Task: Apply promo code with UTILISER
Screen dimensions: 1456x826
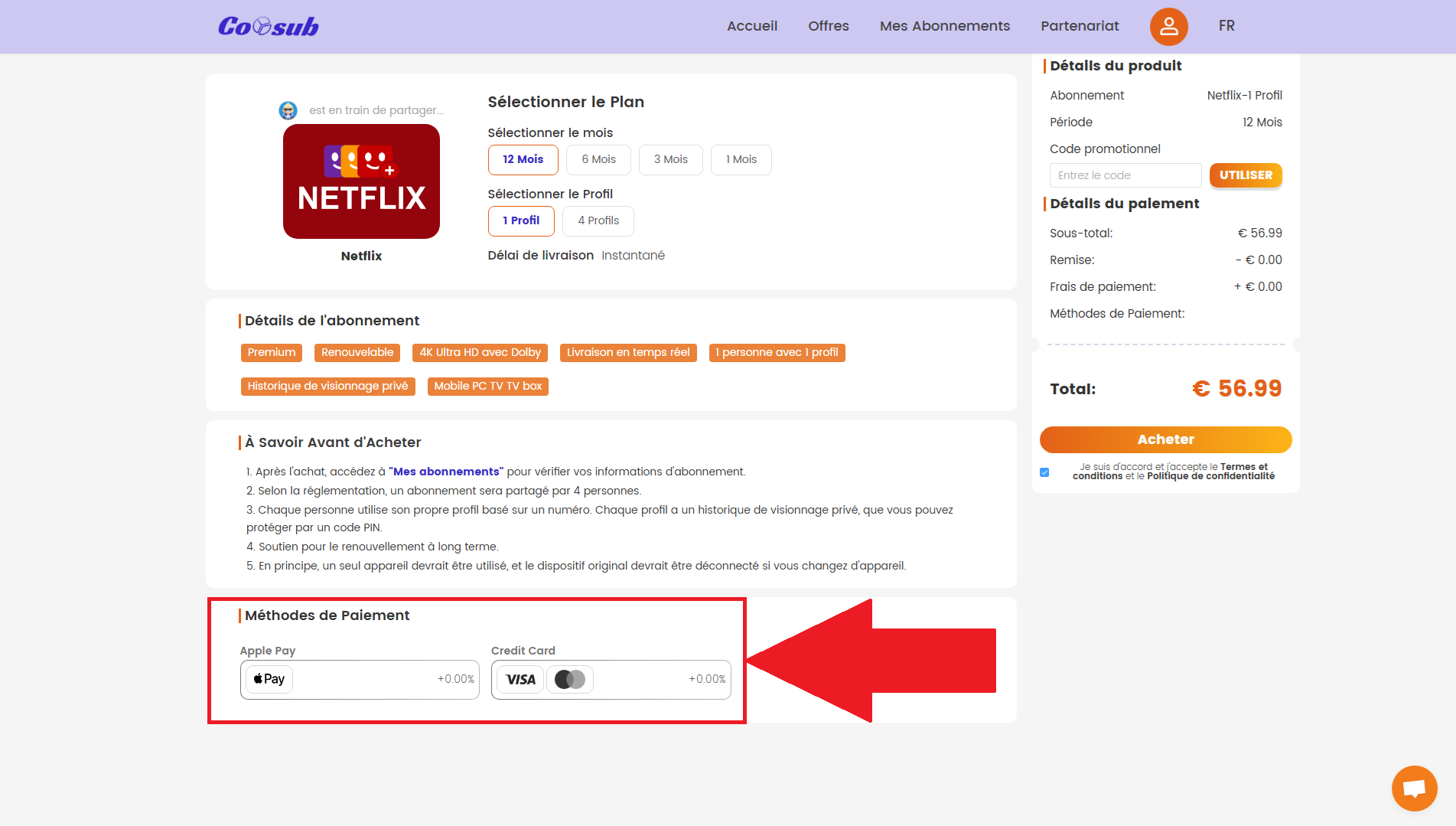Action: pyautogui.click(x=1245, y=175)
